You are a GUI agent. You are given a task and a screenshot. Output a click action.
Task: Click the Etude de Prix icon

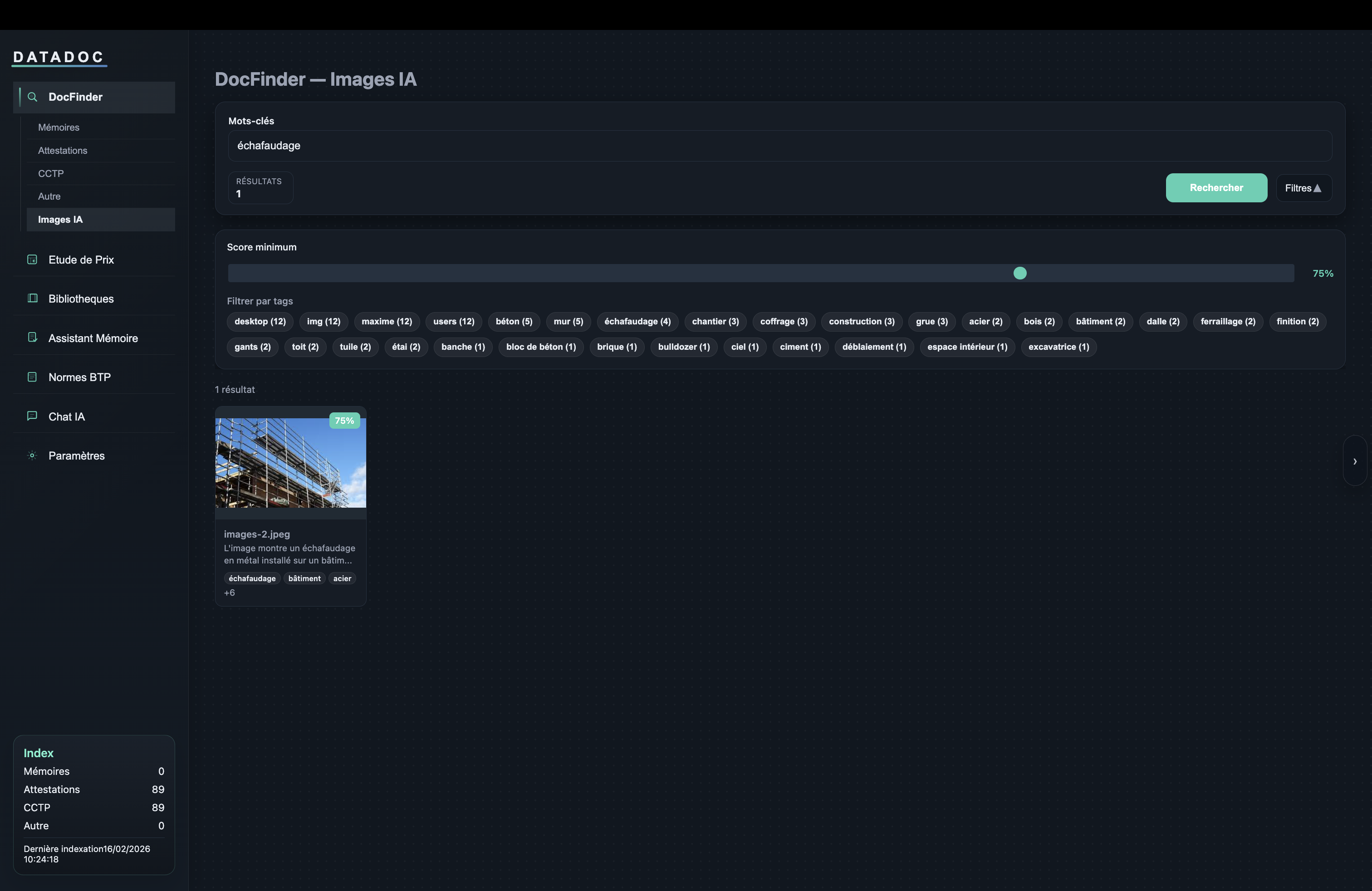pyautogui.click(x=32, y=260)
